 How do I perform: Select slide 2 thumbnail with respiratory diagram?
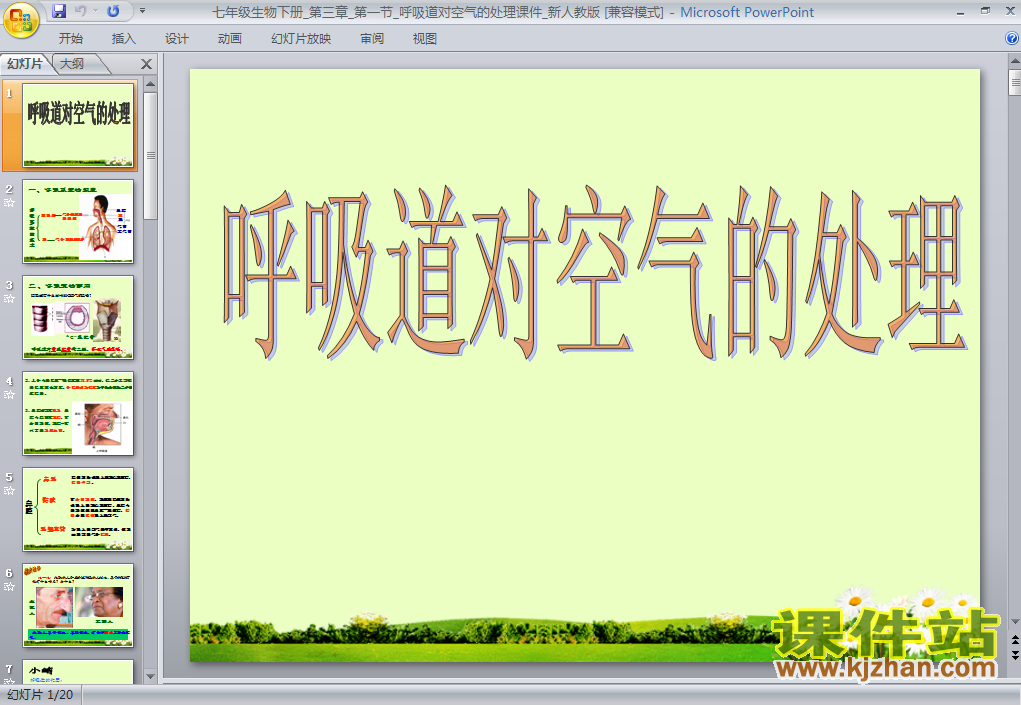point(78,221)
